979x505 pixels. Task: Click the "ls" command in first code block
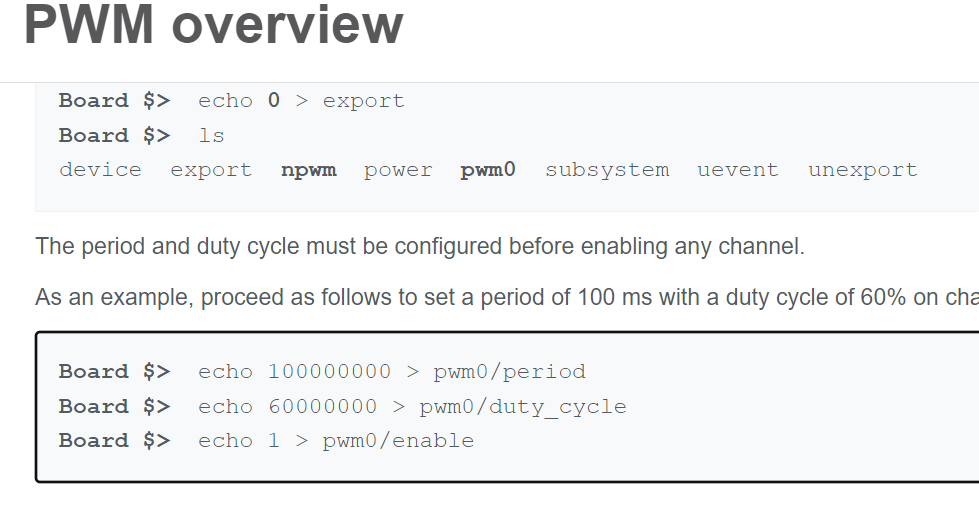coord(211,136)
